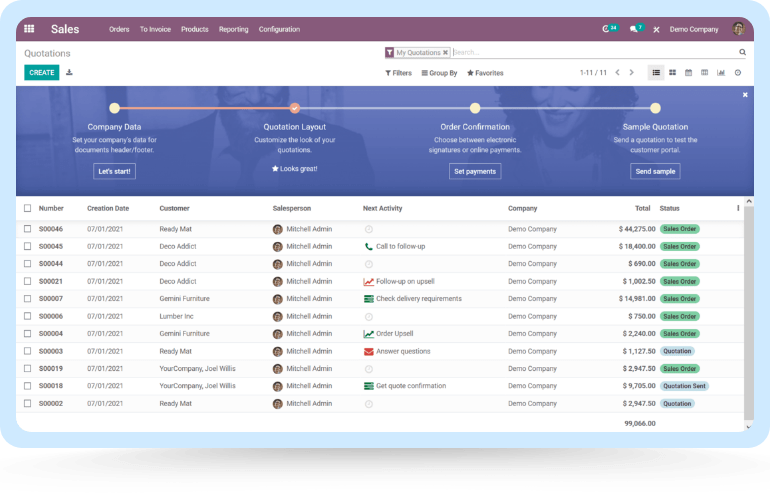
Task: Open the Reporting menu
Action: 233,29
